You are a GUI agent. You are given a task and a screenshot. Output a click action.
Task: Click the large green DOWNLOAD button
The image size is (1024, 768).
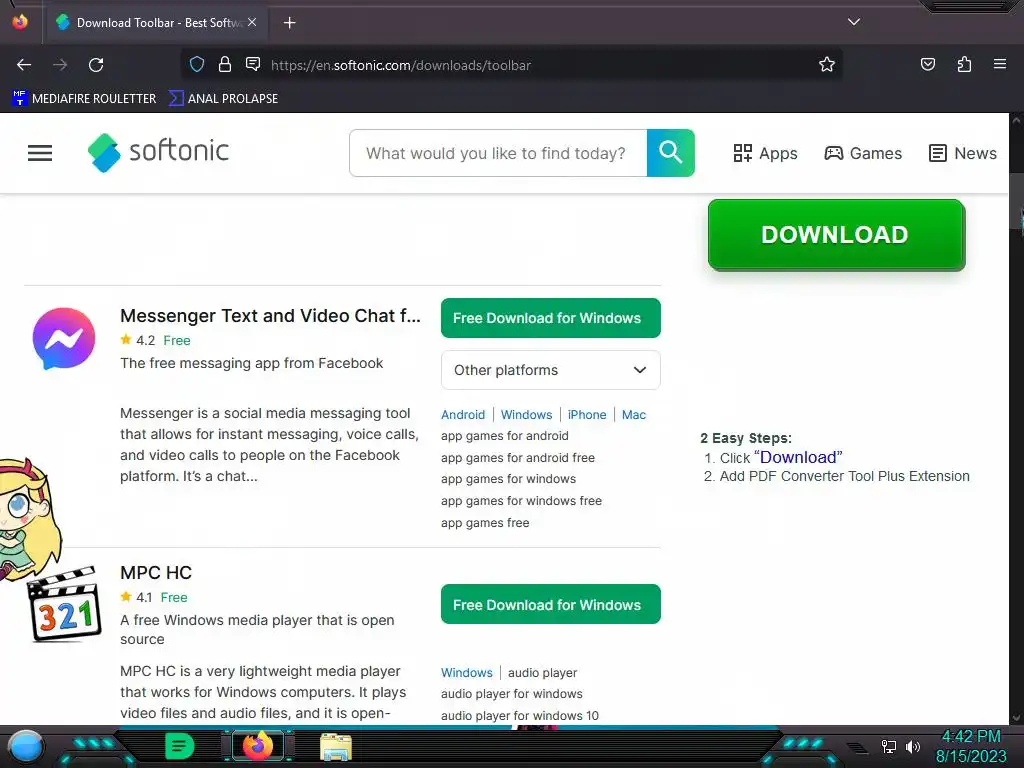point(836,234)
